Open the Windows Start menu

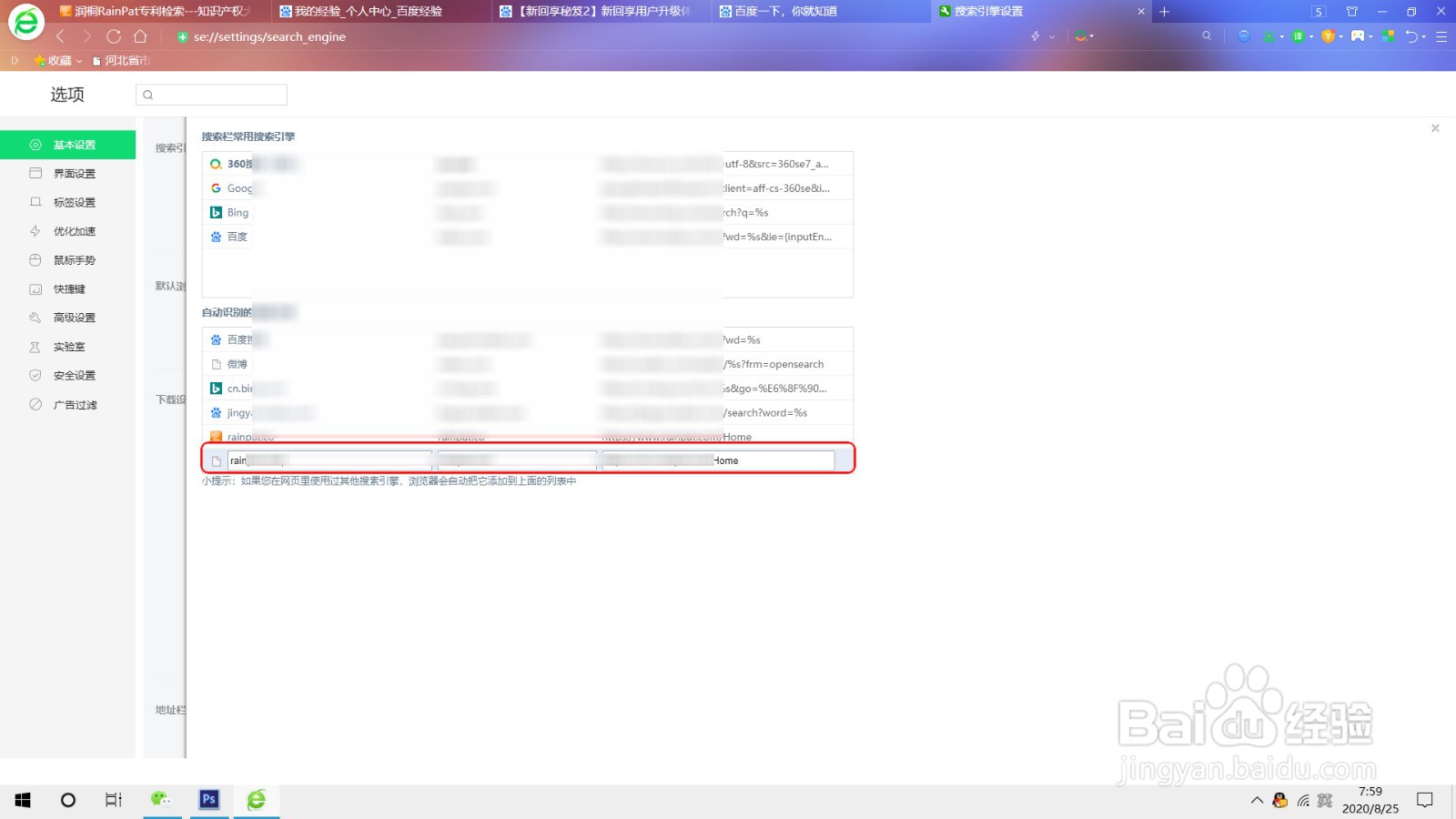click(x=23, y=800)
